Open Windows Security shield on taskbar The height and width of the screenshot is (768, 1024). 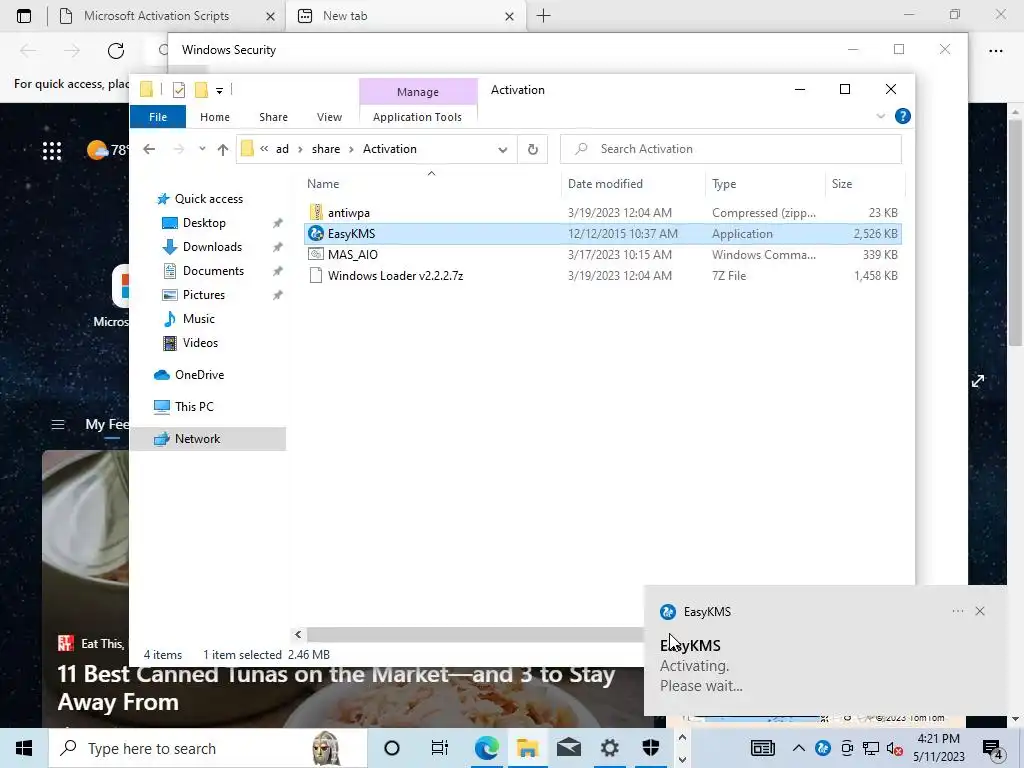click(650, 748)
